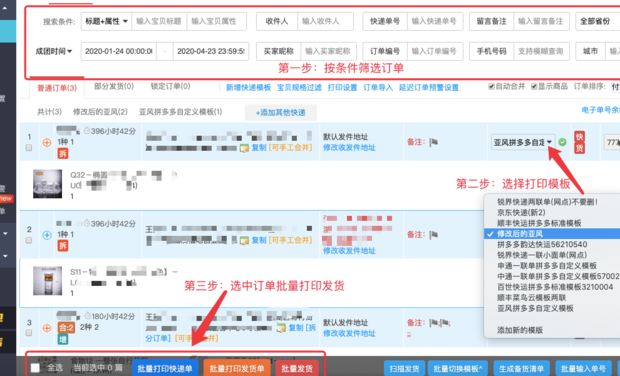Filter by 亚风拼多多自定义模板(1) tab
The image size is (620, 376).
[181, 112]
